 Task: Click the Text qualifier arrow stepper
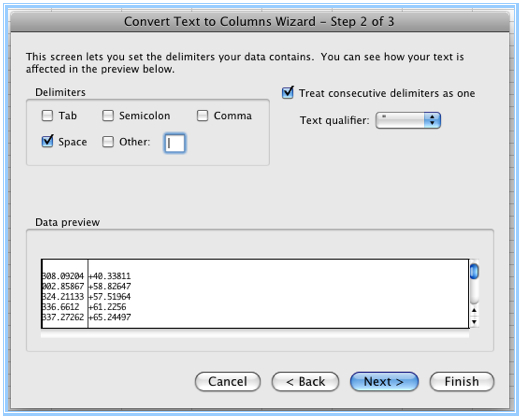(432, 120)
